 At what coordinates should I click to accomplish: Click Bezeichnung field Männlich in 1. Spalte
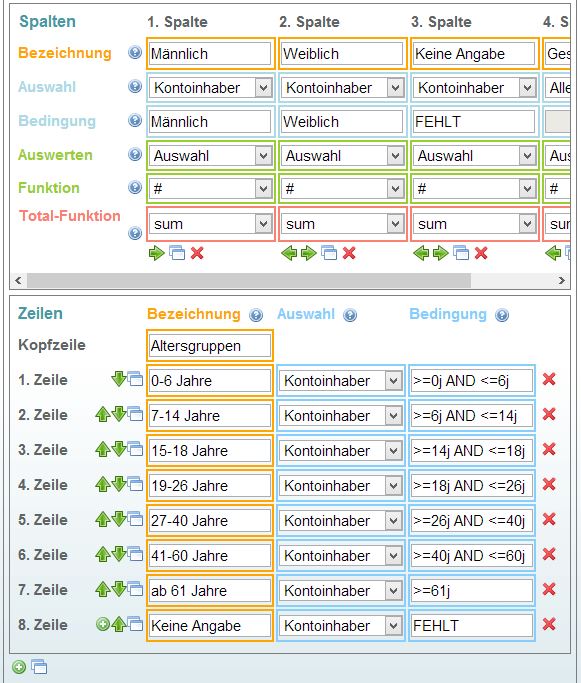tap(210, 54)
